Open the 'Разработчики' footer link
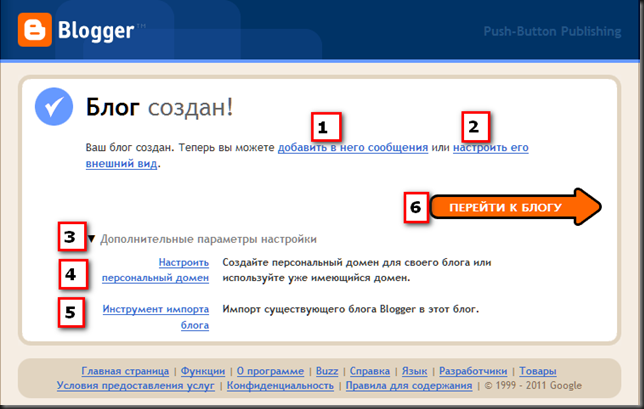This screenshot has height=409, width=644. pyautogui.click(x=473, y=371)
